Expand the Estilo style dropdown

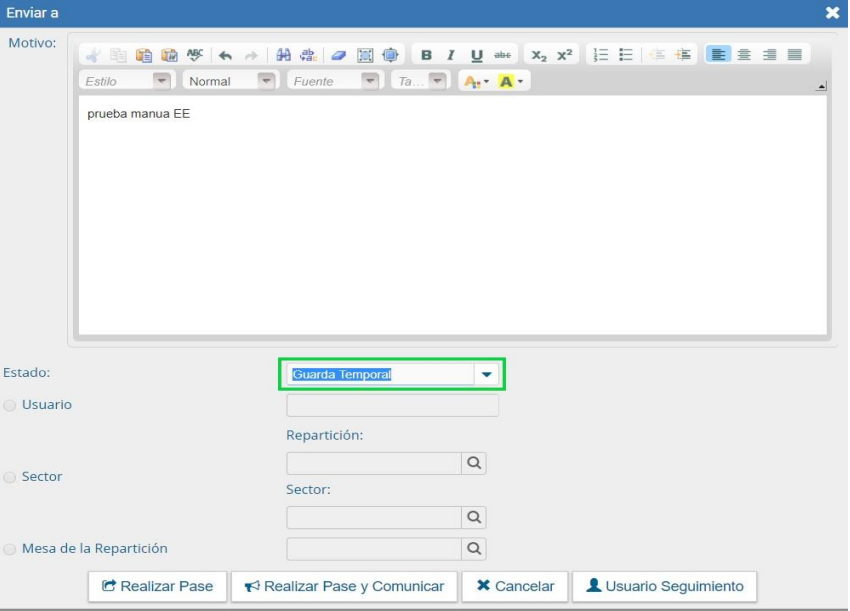pyautogui.click(x=160, y=81)
